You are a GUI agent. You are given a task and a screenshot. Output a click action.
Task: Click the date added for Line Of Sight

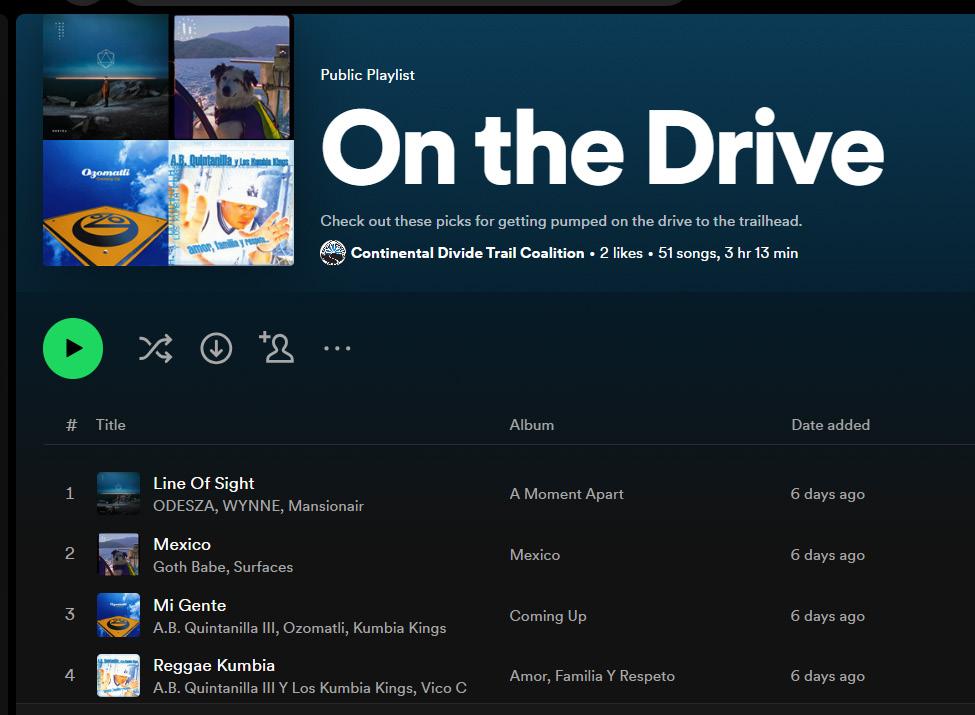(827, 494)
